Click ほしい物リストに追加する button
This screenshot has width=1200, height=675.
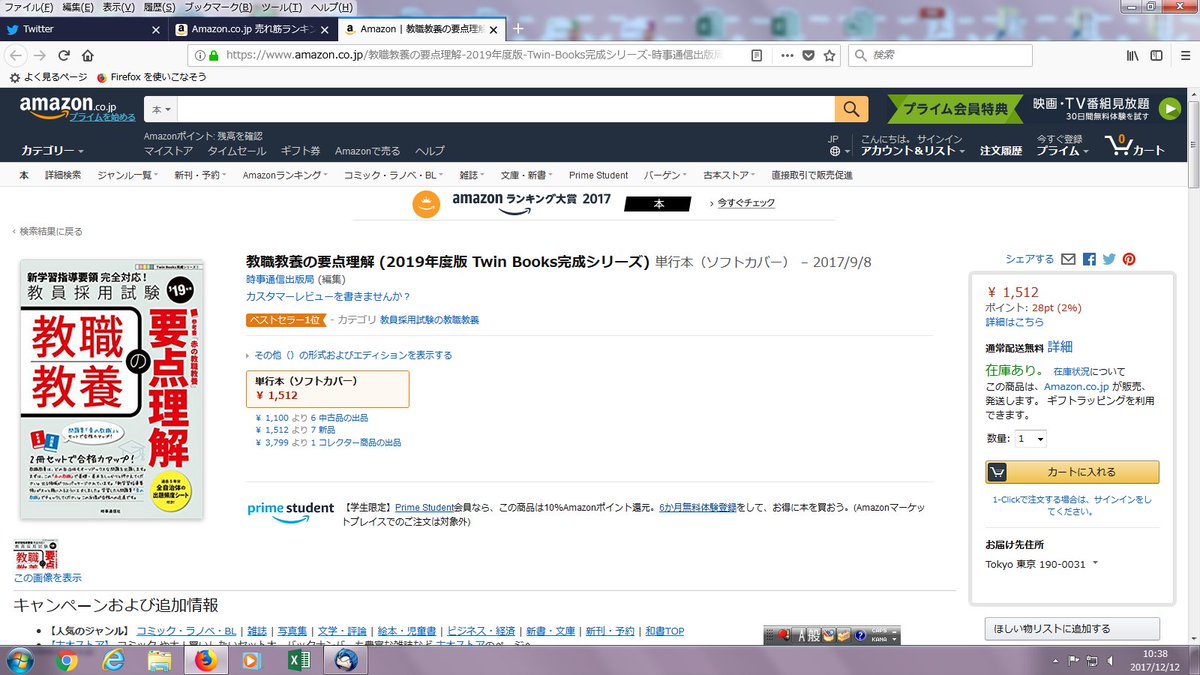click(x=1072, y=629)
